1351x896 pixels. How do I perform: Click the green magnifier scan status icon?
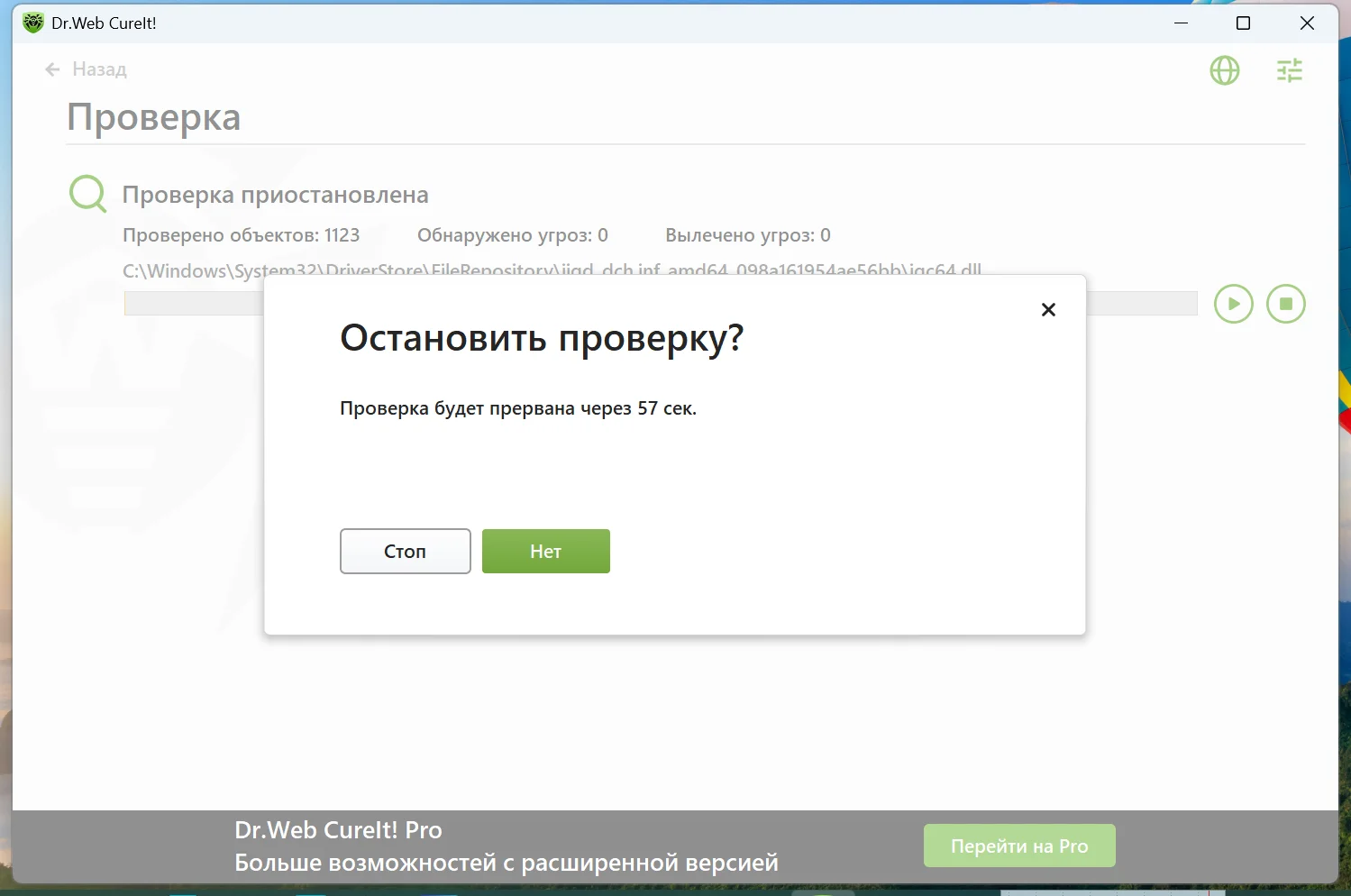[x=88, y=194]
